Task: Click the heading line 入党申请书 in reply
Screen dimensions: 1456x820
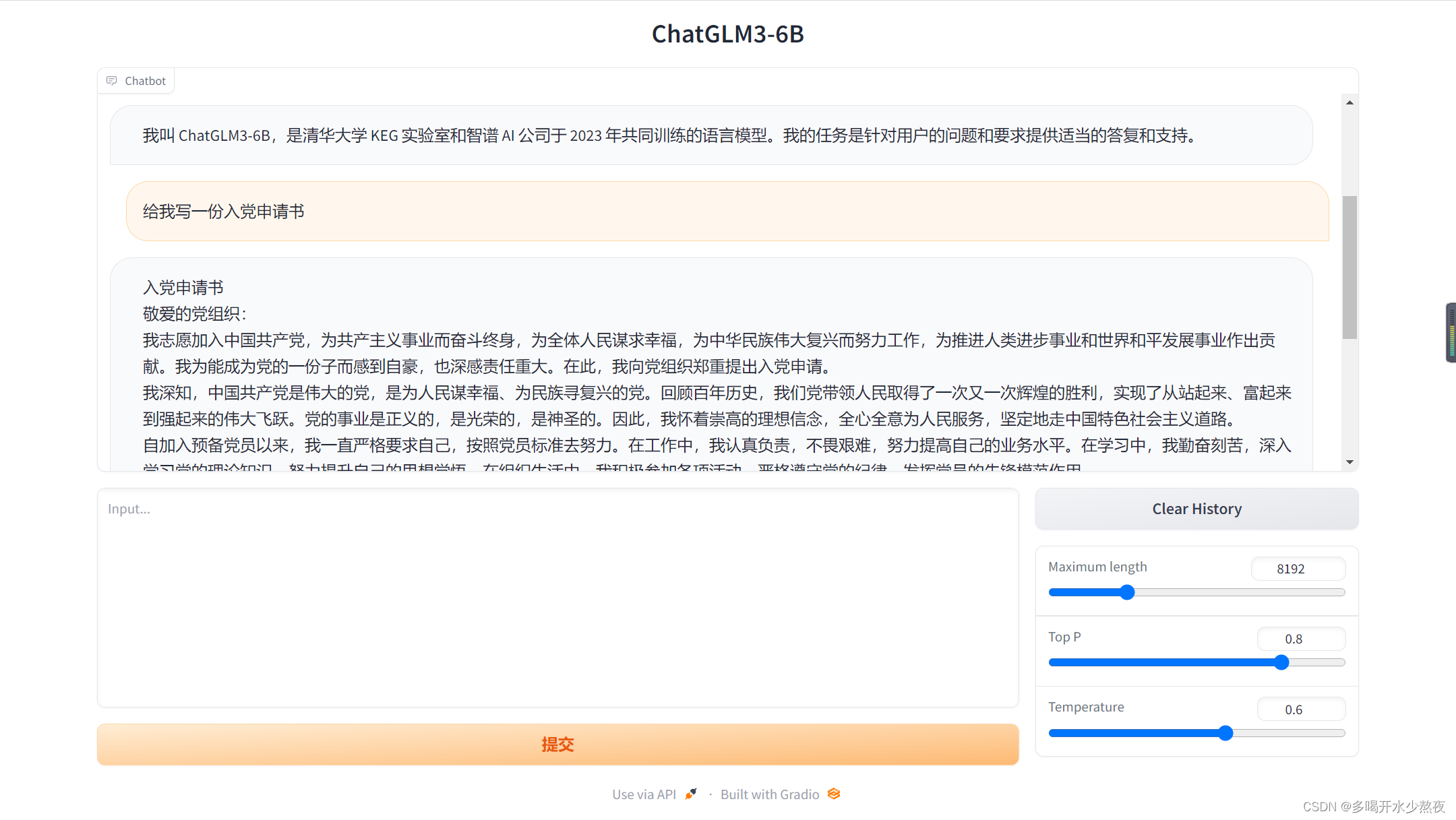Action: [x=183, y=288]
